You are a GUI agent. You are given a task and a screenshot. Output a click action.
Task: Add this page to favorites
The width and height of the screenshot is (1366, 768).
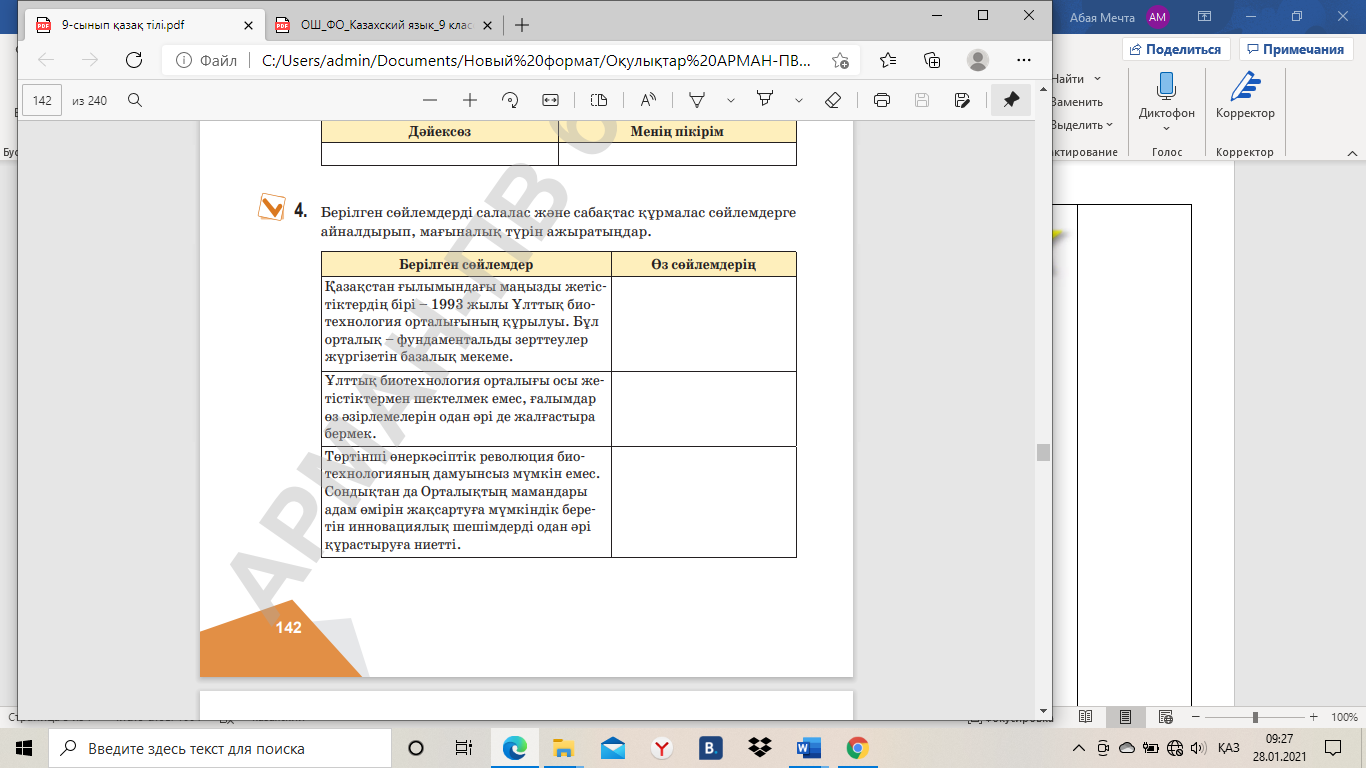click(841, 60)
